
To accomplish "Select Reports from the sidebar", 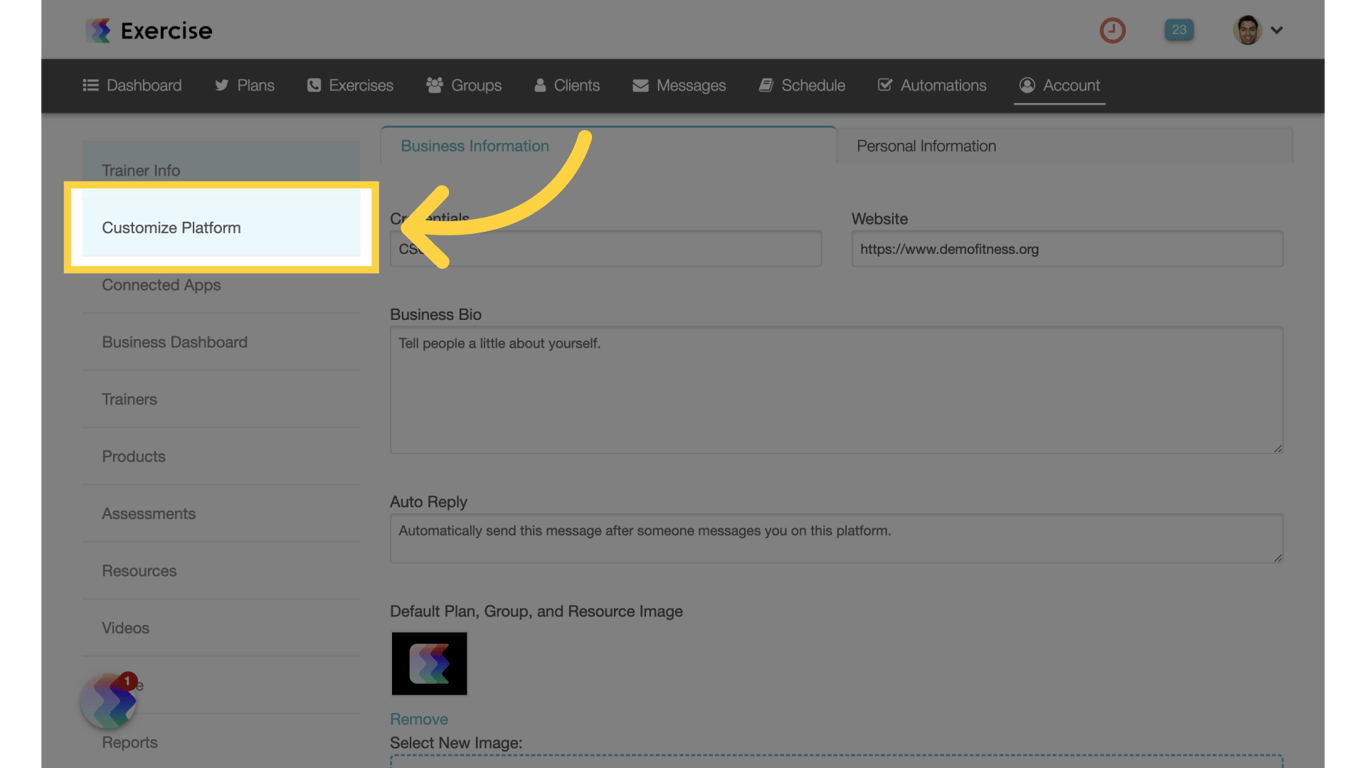I will tap(129, 742).
